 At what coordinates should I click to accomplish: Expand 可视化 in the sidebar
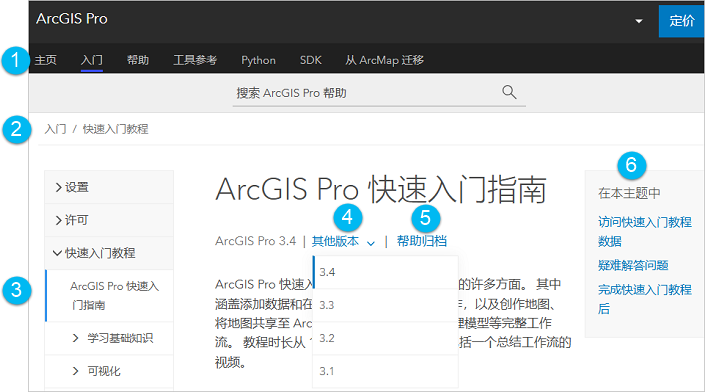click(109, 371)
